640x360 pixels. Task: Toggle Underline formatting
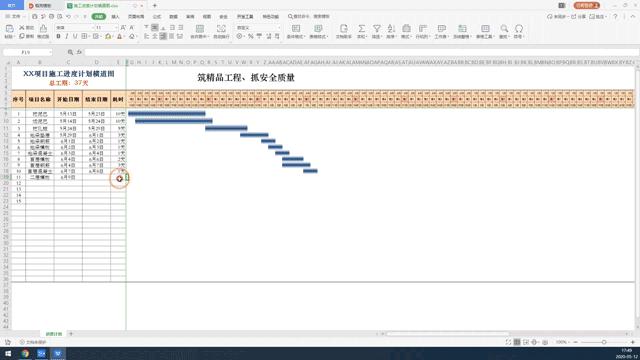point(75,36)
